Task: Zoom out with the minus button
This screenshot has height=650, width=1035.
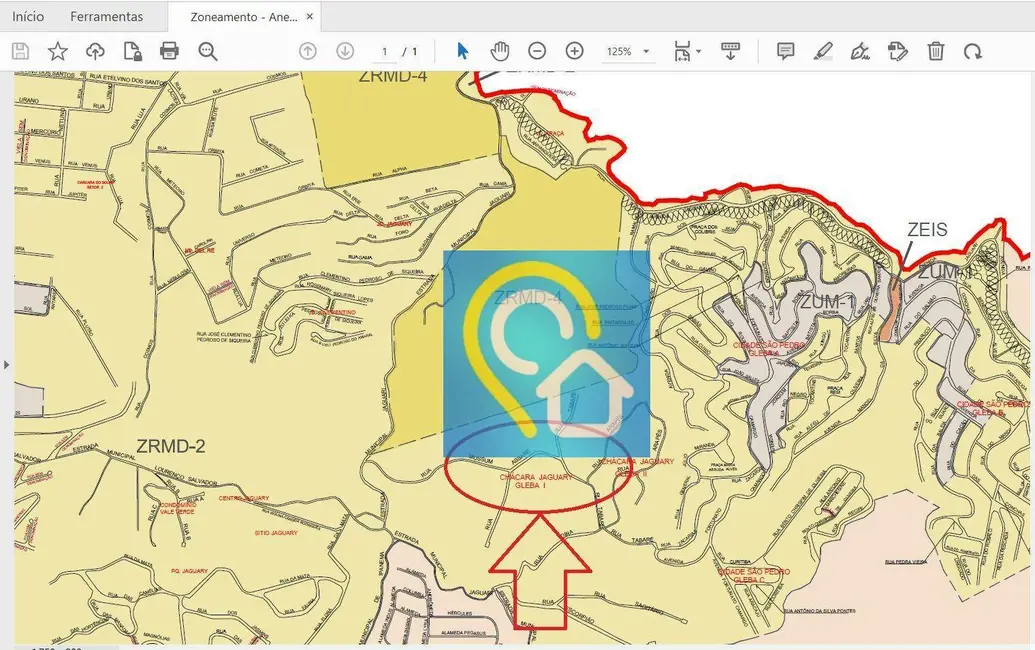Action: [537, 51]
